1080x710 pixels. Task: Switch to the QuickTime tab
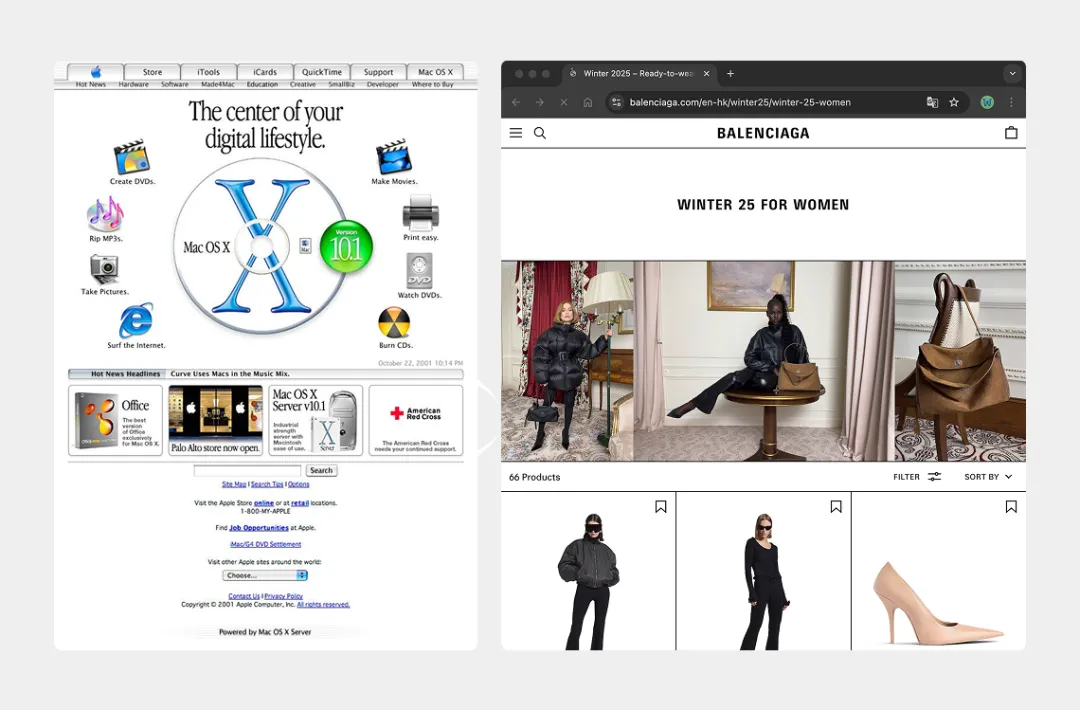(322, 72)
